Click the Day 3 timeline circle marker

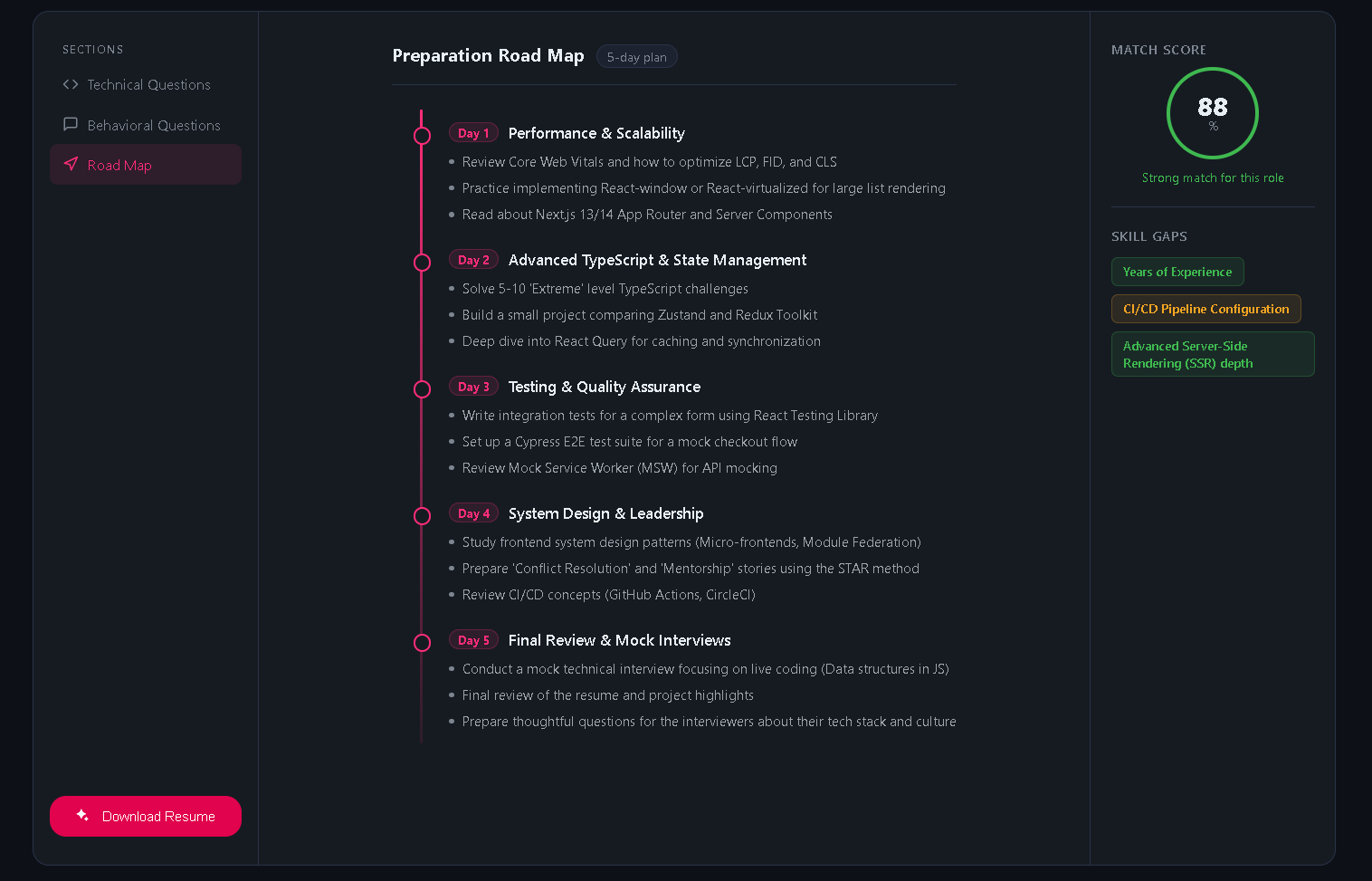[422, 389]
